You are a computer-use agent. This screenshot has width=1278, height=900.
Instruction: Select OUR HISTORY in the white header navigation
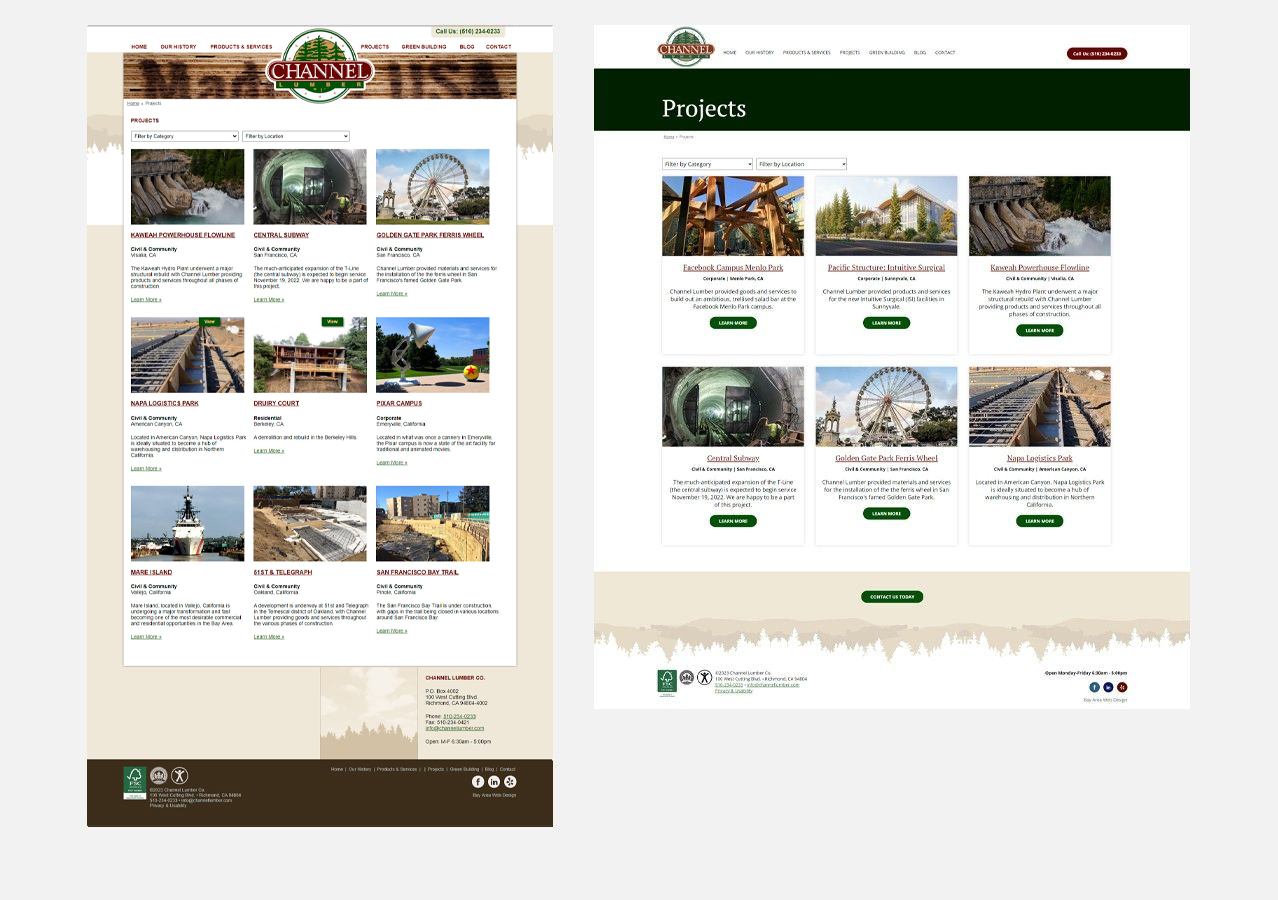coord(759,53)
